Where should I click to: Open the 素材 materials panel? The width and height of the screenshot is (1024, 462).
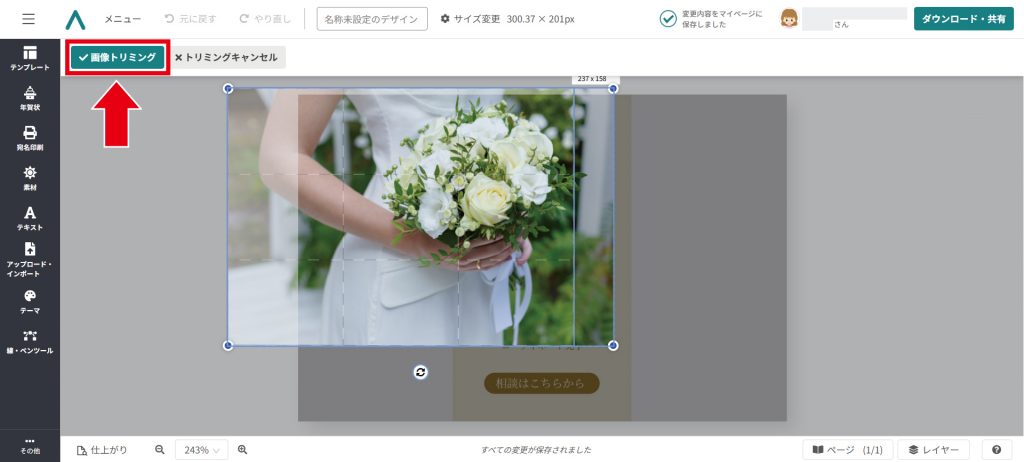(30, 178)
